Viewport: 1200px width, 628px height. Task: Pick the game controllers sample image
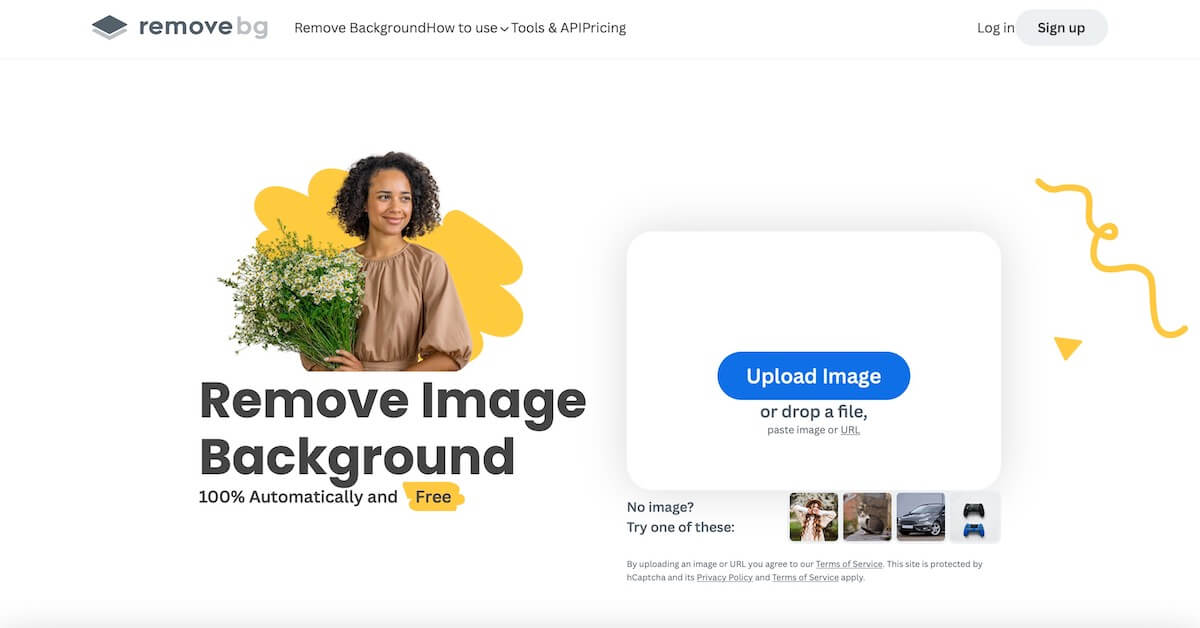coord(974,517)
